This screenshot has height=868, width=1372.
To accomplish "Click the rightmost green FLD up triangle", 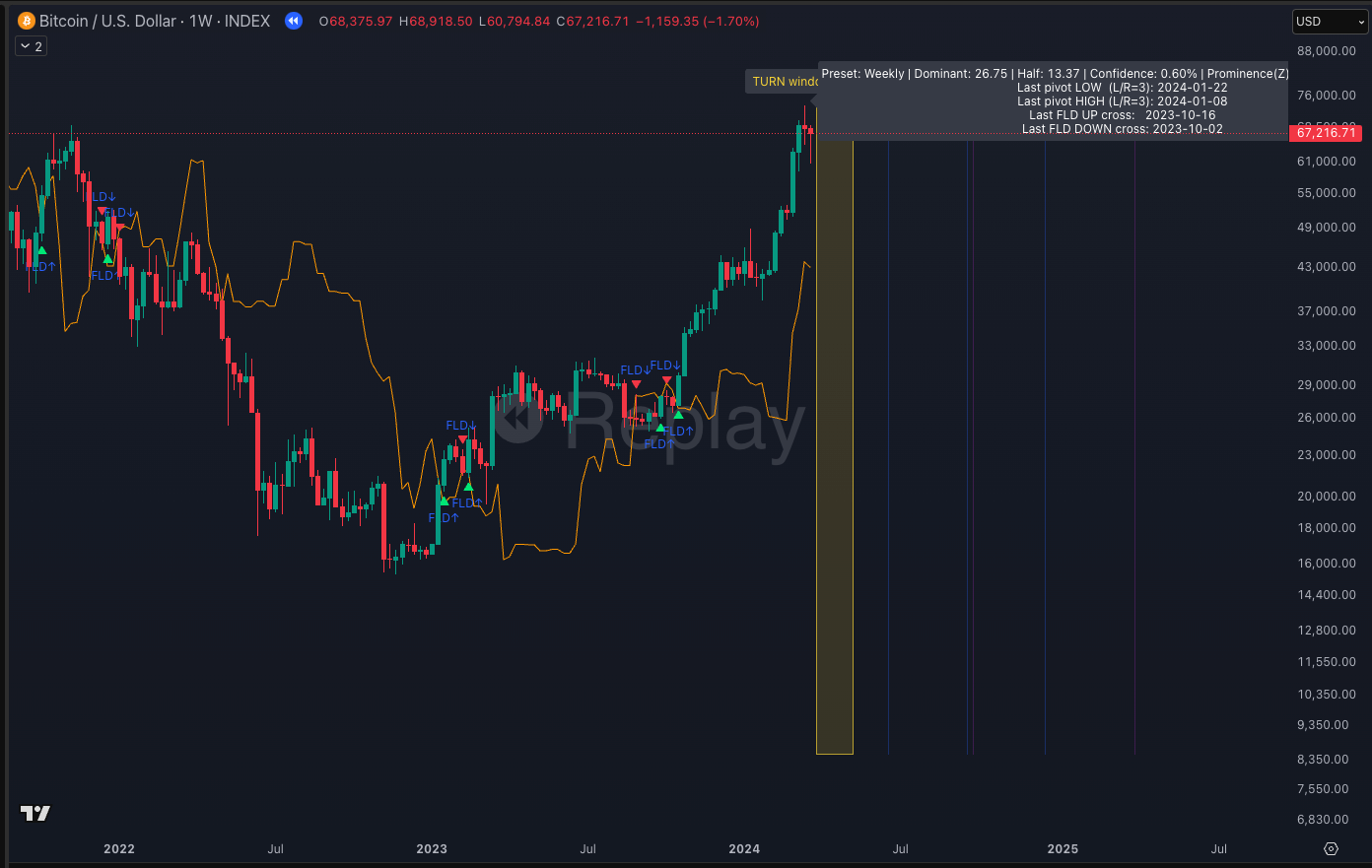I will tap(678, 415).
